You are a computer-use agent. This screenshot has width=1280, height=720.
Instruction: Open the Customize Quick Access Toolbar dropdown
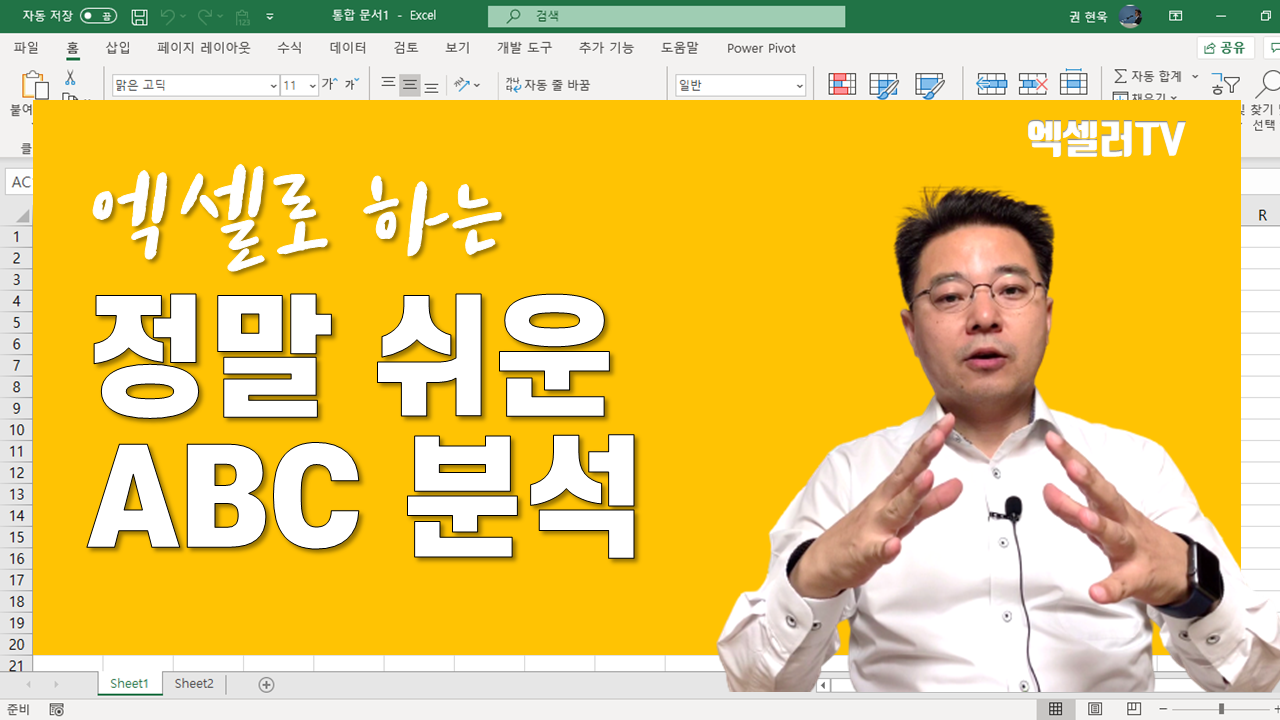[x=270, y=17]
